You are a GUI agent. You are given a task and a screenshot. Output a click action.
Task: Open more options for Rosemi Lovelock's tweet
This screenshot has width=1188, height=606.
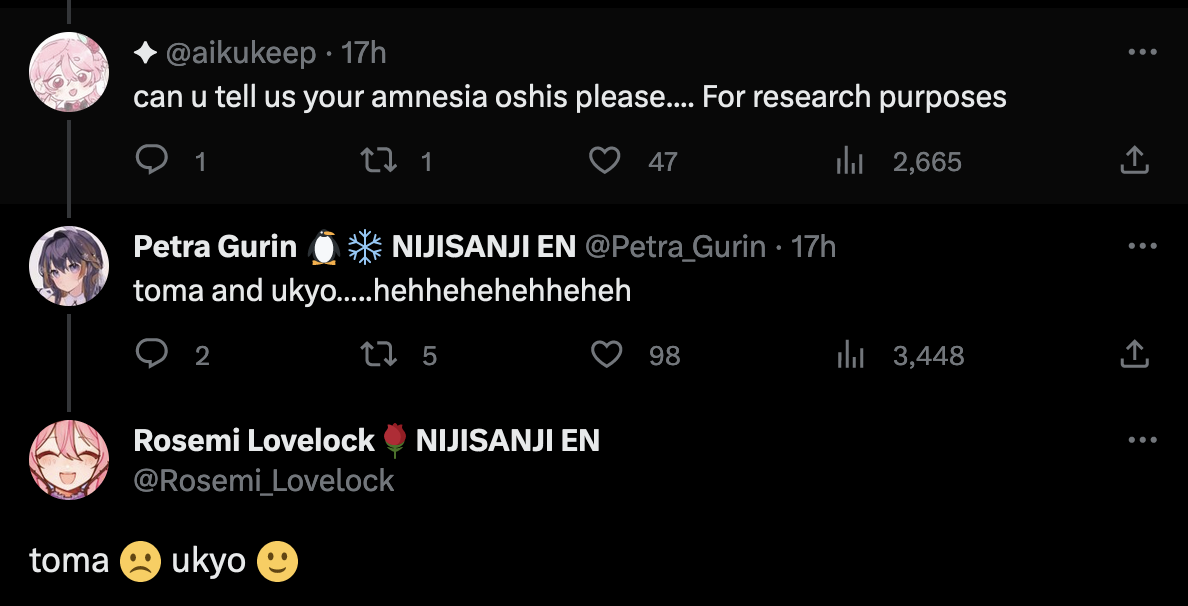pos(1142,440)
